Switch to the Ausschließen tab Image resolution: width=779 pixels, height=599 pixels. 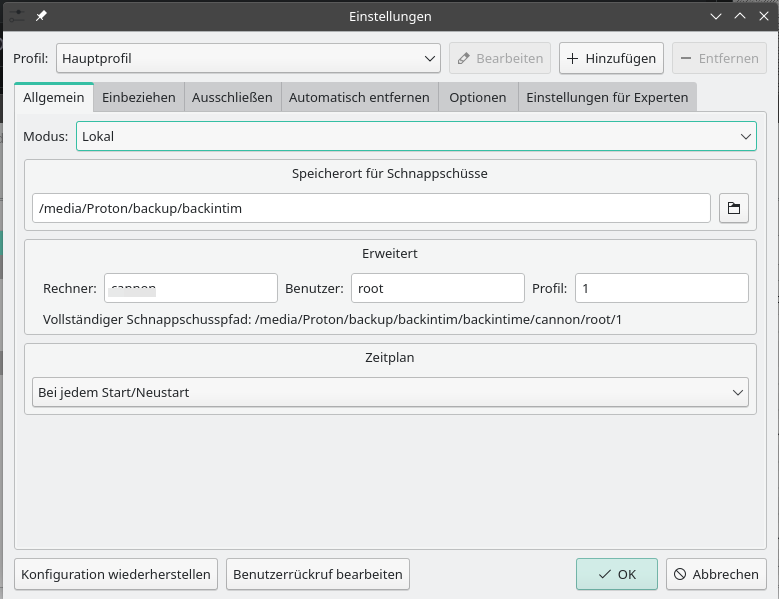[x=232, y=97]
